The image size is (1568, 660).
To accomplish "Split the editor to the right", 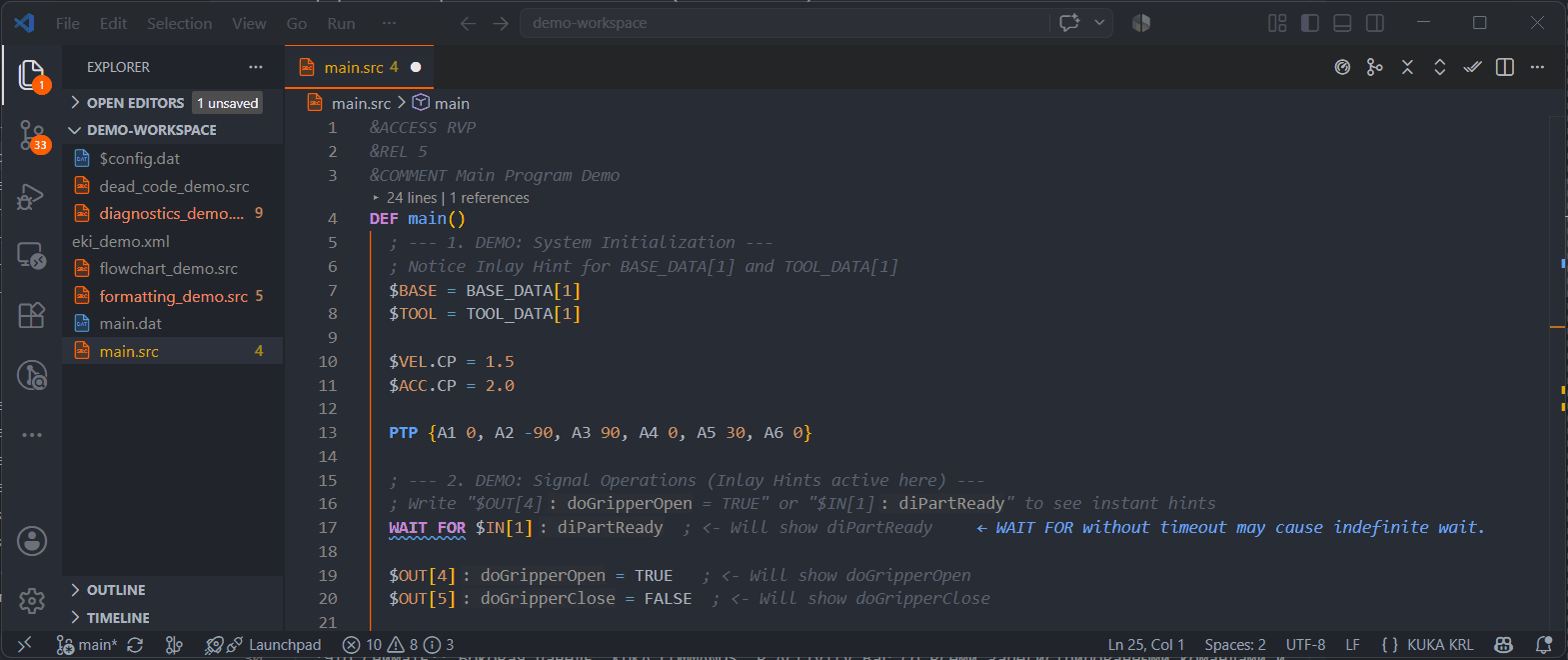I will coord(1505,67).
